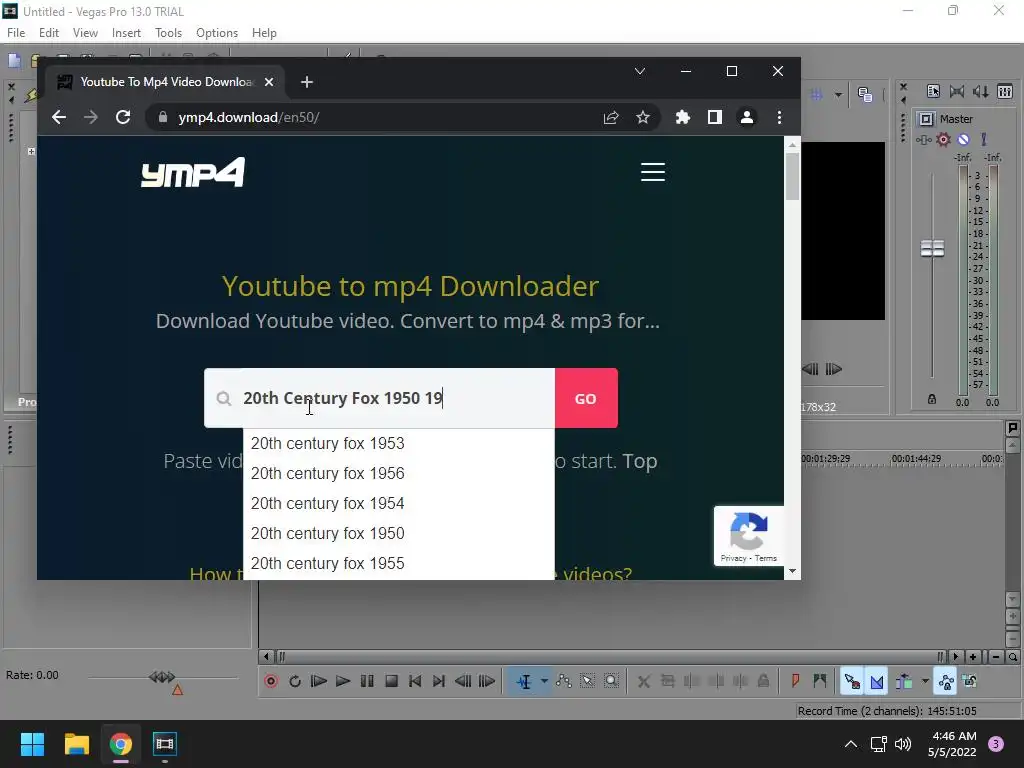Open the Edit menu in Vegas Pro
The image size is (1024, 768).
tap(49, 33)
